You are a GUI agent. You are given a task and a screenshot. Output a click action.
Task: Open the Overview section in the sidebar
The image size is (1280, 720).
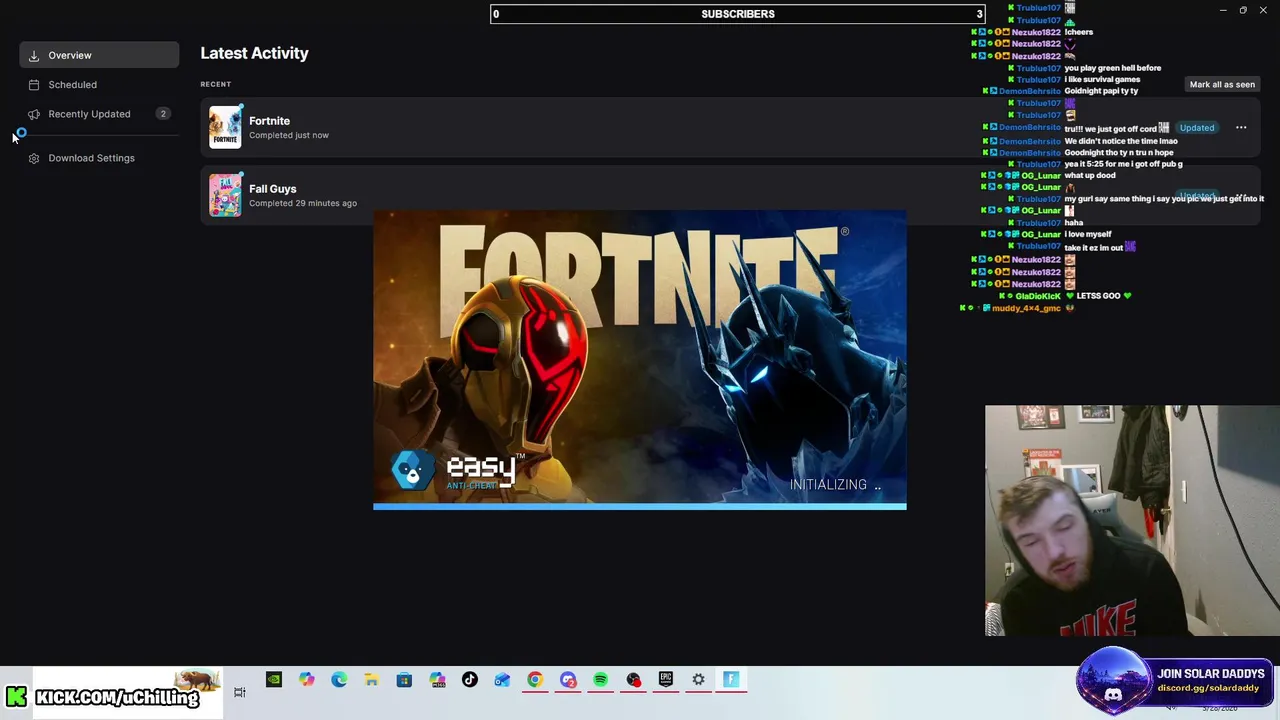[99, 55]
